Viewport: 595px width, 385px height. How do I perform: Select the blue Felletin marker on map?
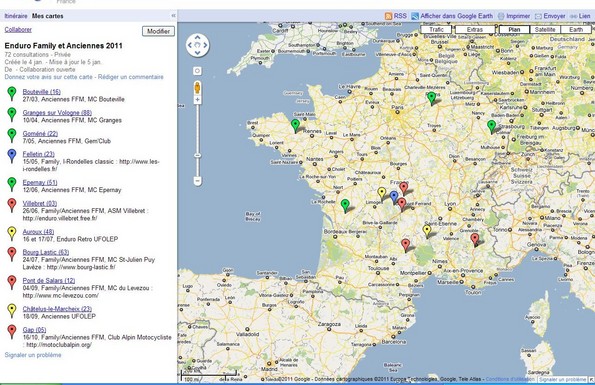click(x=394, y=197)
